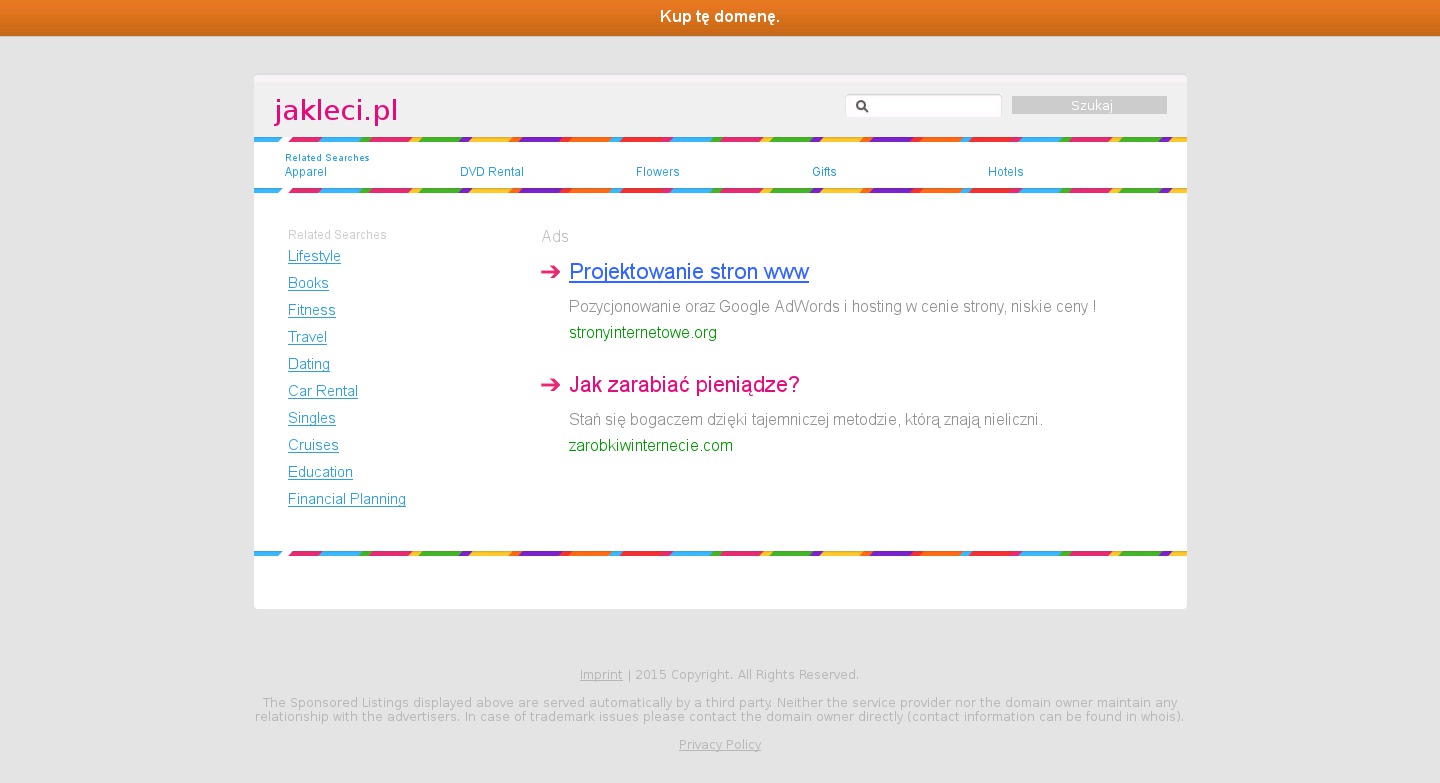Open the Privacy Policy footer link
The height and width of the screenshot is (783, 1440).
[719, 745]
